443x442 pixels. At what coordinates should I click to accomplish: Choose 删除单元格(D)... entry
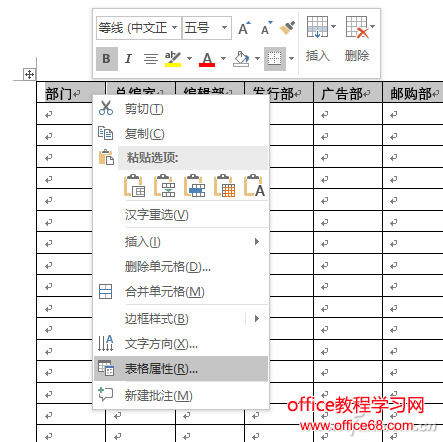181,267
